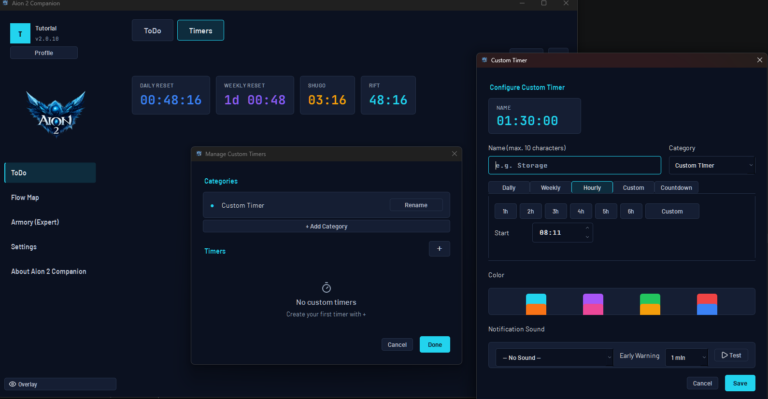768x399 pixels.
Task: Click Done in Manage Custom Timers
Action: (x=434, y=345)
